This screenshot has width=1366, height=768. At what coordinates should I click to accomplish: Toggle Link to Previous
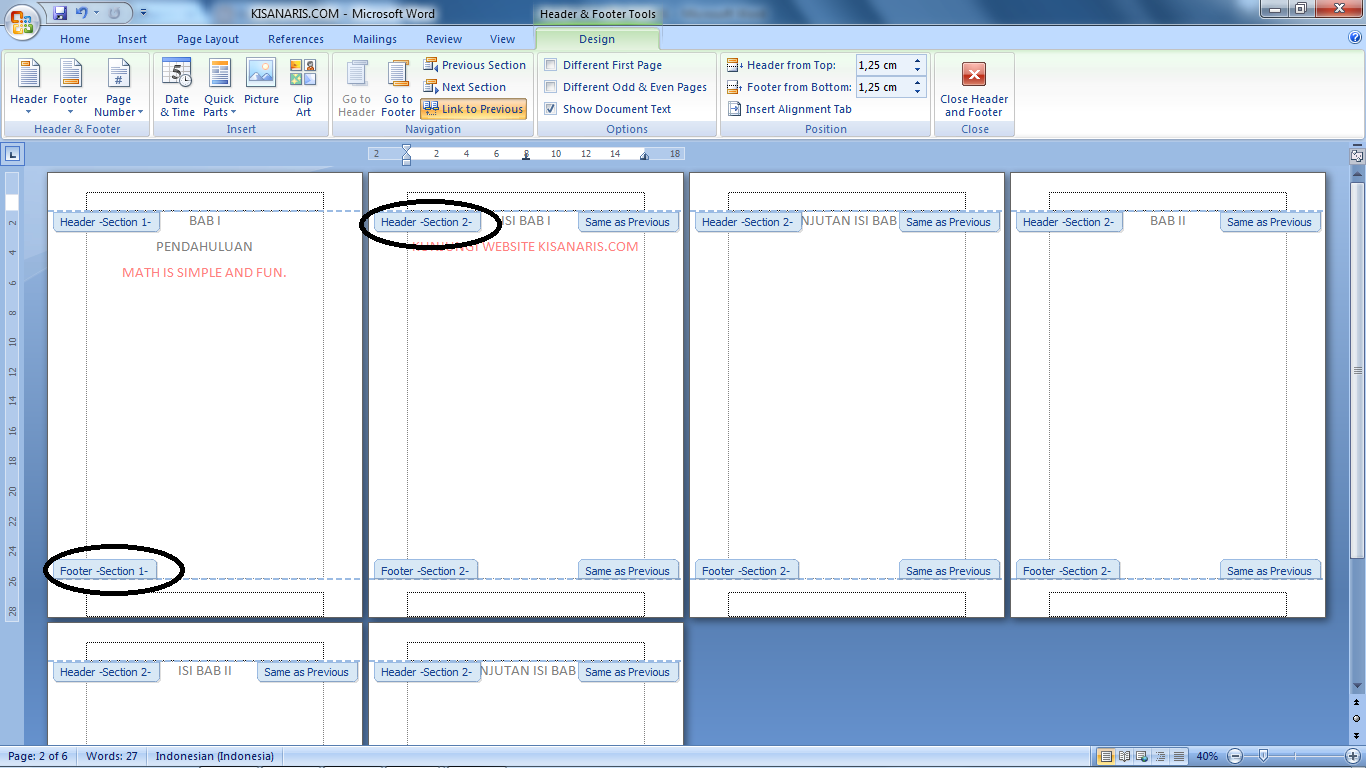tap(473, 109)
